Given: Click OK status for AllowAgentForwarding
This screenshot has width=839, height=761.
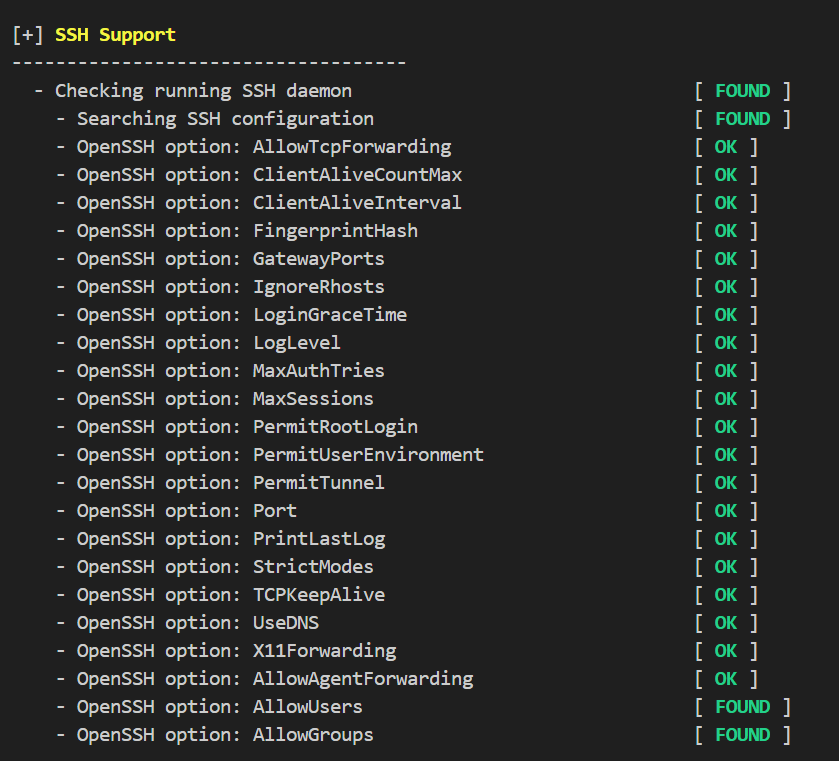Looking at the screenshot, I should click(726, 679).
